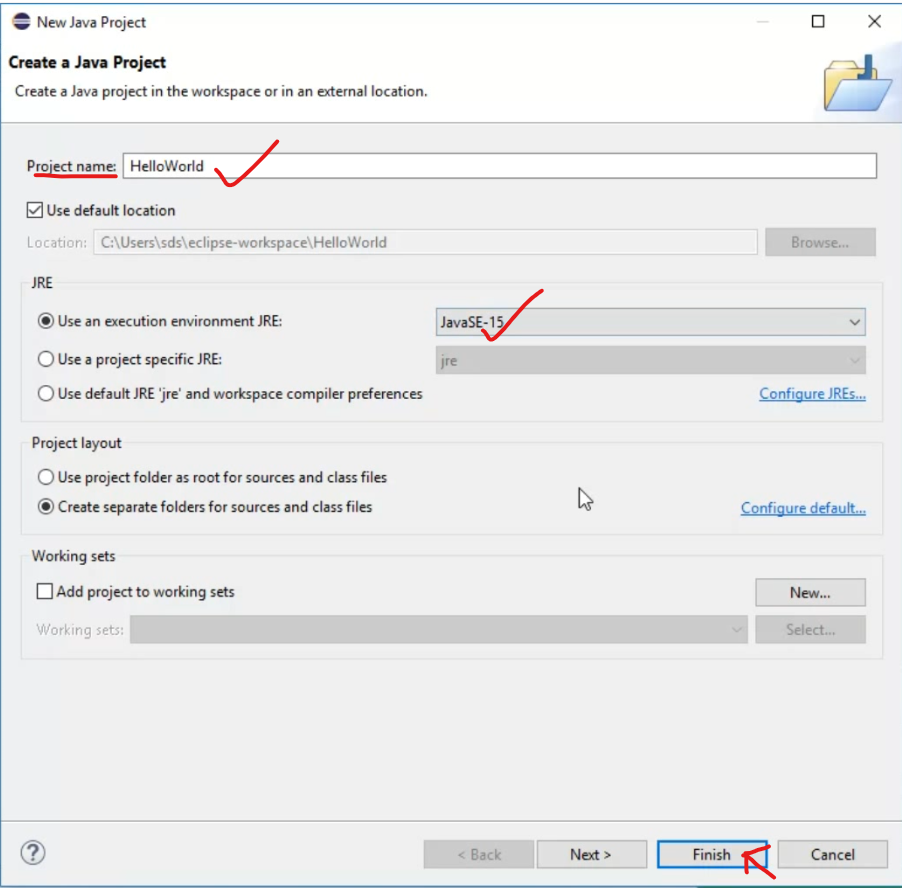Click the Next > button
The height and width of the screenshot is (888, 902).
click(590, 854)
